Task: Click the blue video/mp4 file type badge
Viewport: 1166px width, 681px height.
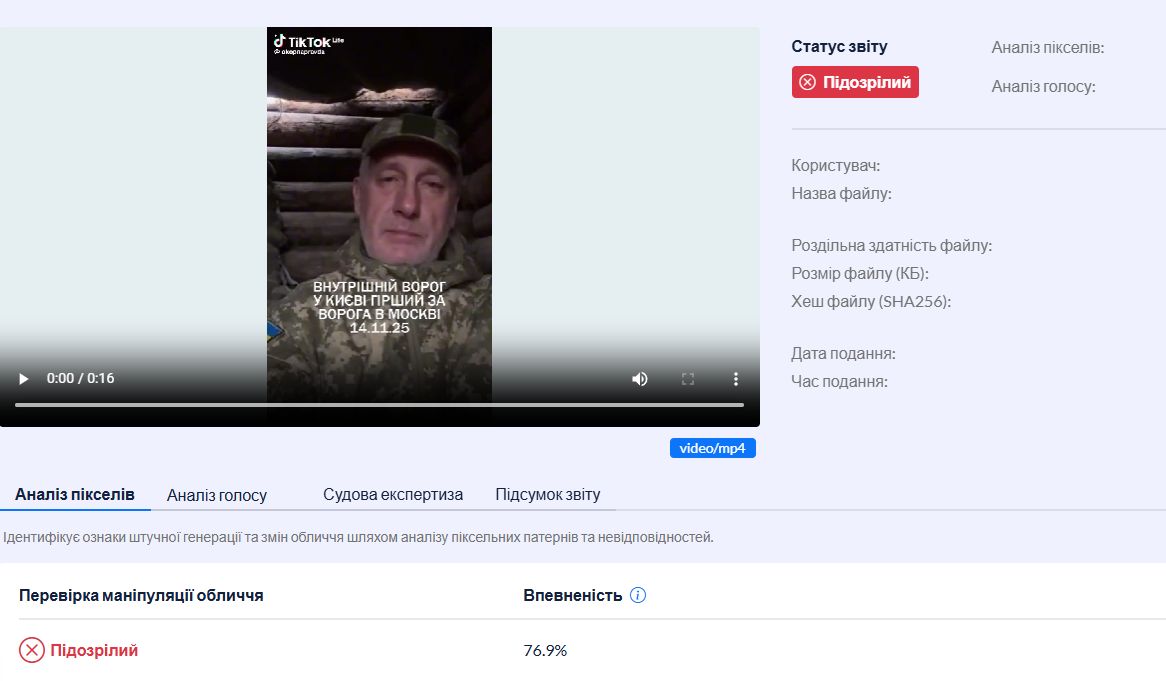Action: 712,448
